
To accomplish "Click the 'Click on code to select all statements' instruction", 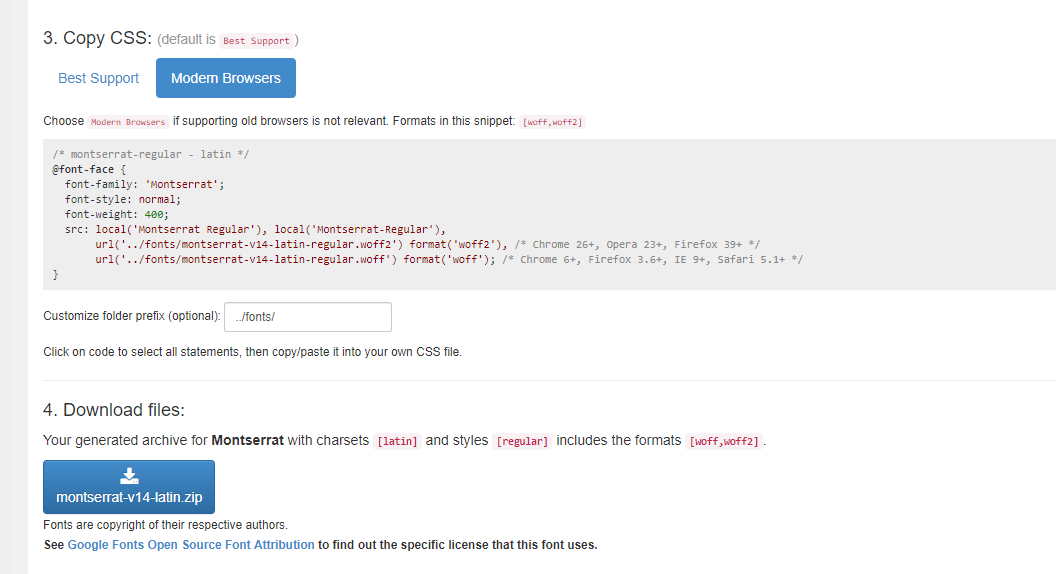I will click(x=253, y=352).
